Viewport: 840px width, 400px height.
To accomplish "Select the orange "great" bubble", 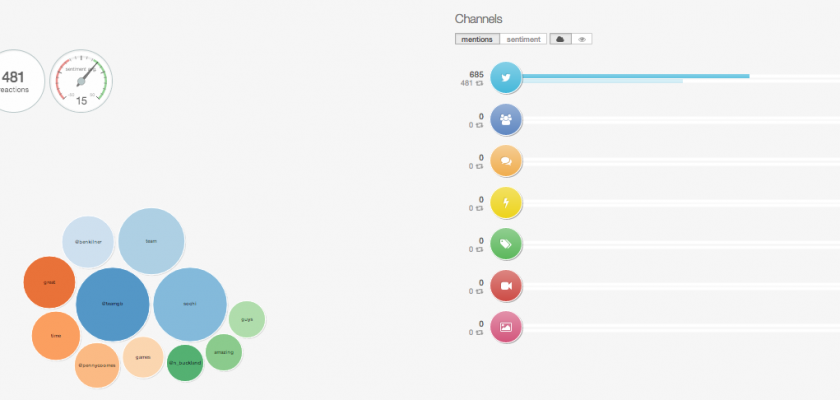I will click(x=49, y=282).
